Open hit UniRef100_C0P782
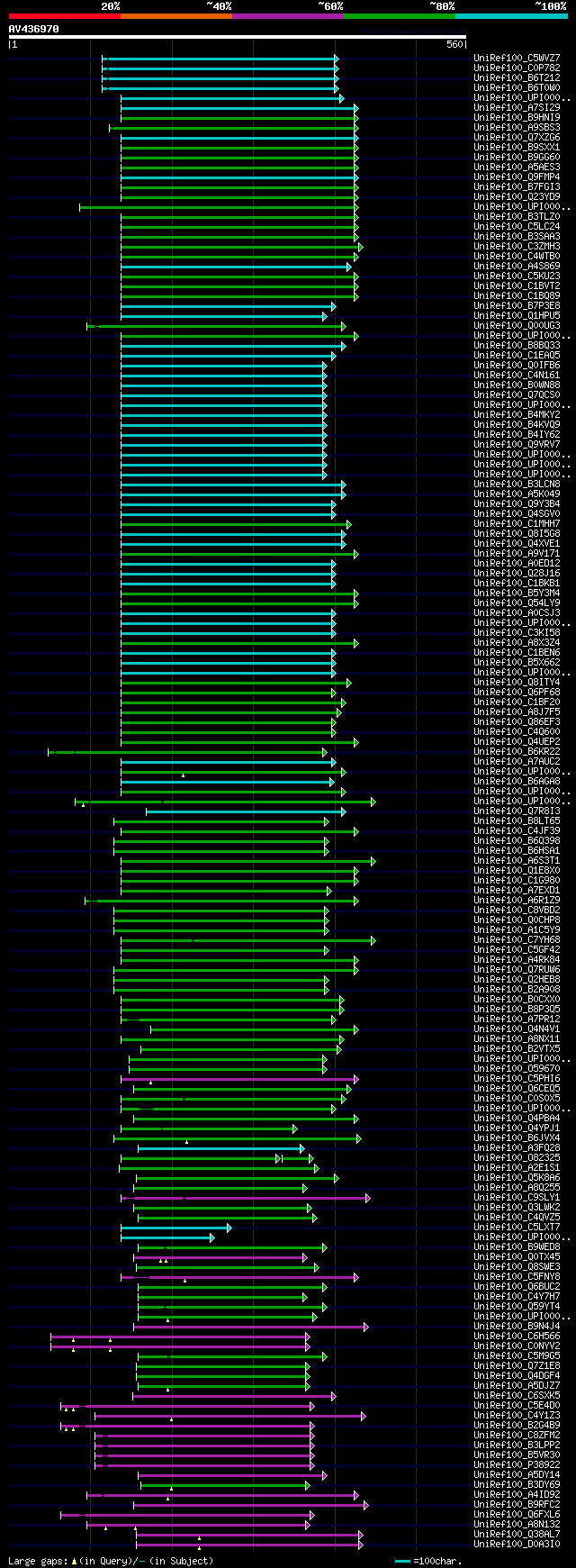Image resolution: width=576 pixels, height=1568 pixels. coord(517,68)
